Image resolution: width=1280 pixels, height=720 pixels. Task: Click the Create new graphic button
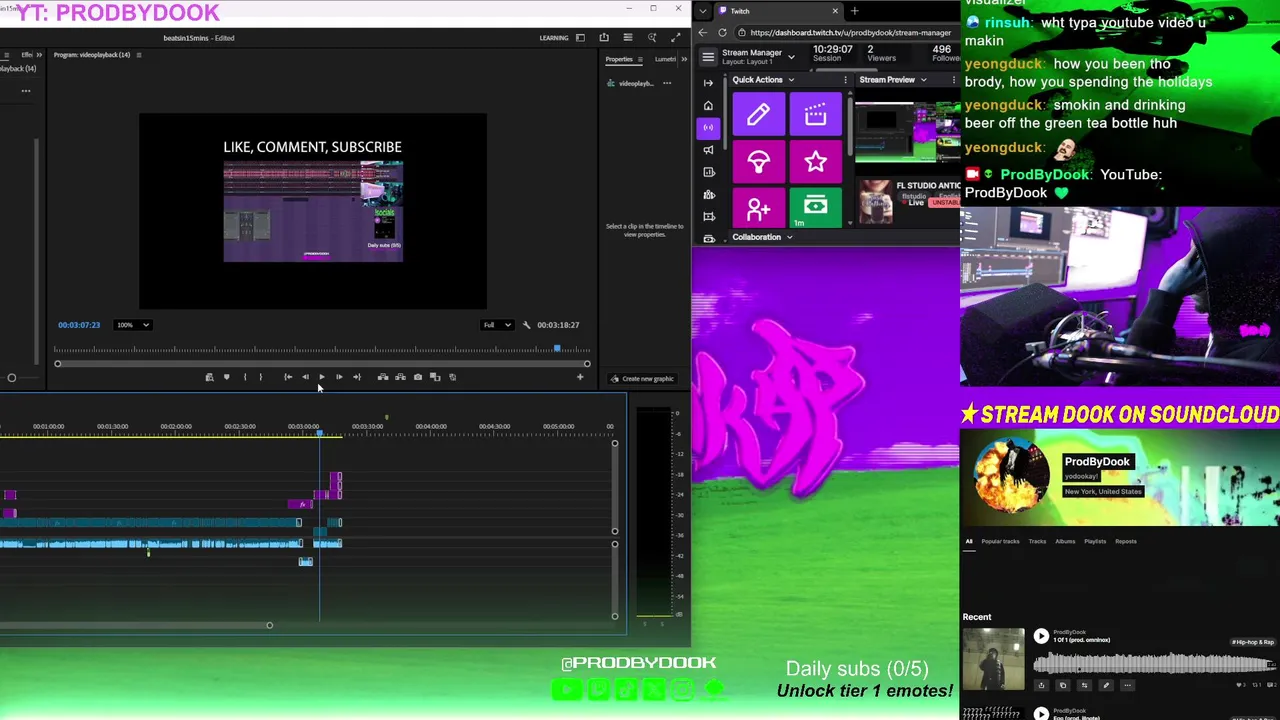coord(642,379)
